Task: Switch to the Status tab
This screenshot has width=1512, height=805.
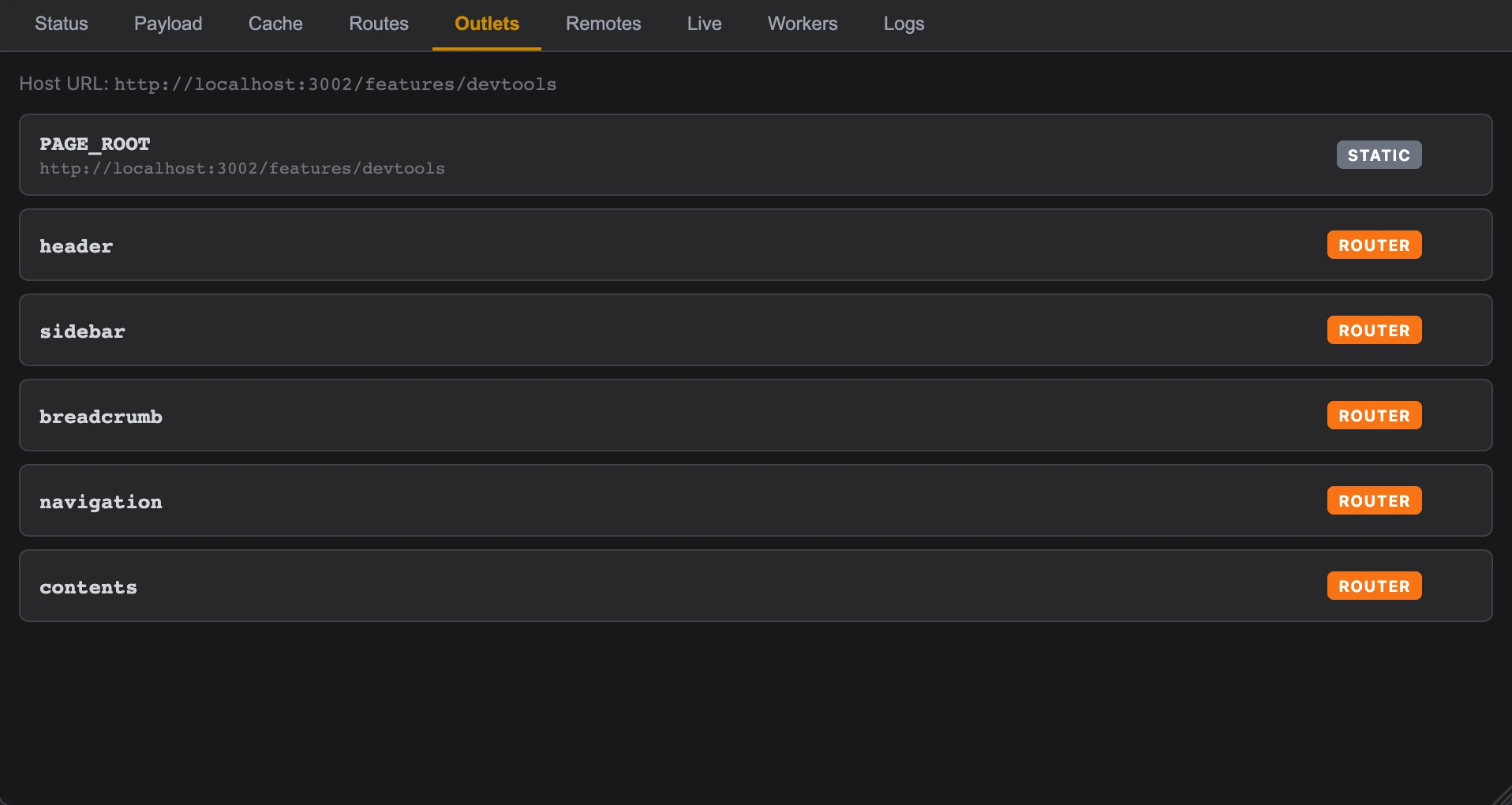Action: pyautogui.click(x=61, y=24)
